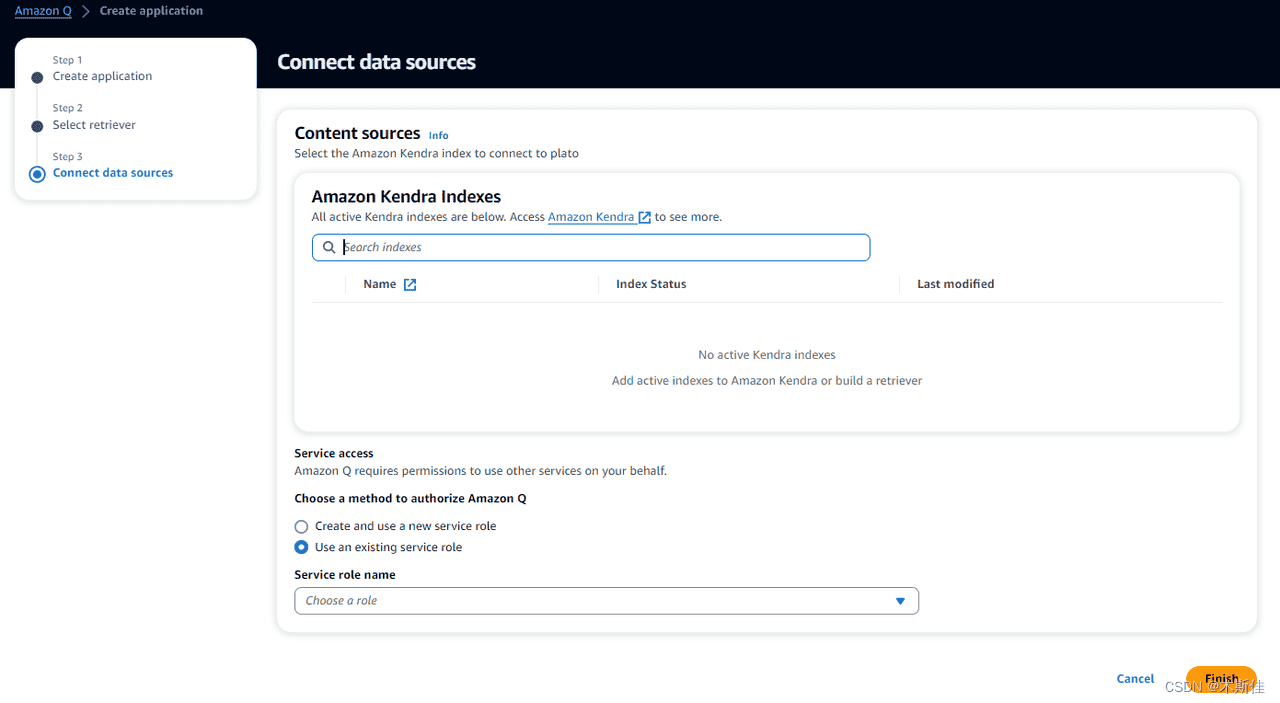Click the external link icon beside Amazon Kendra
The width and height of the screenshot is (1280, 703).
pyautogui.click(x=644, y=217)
